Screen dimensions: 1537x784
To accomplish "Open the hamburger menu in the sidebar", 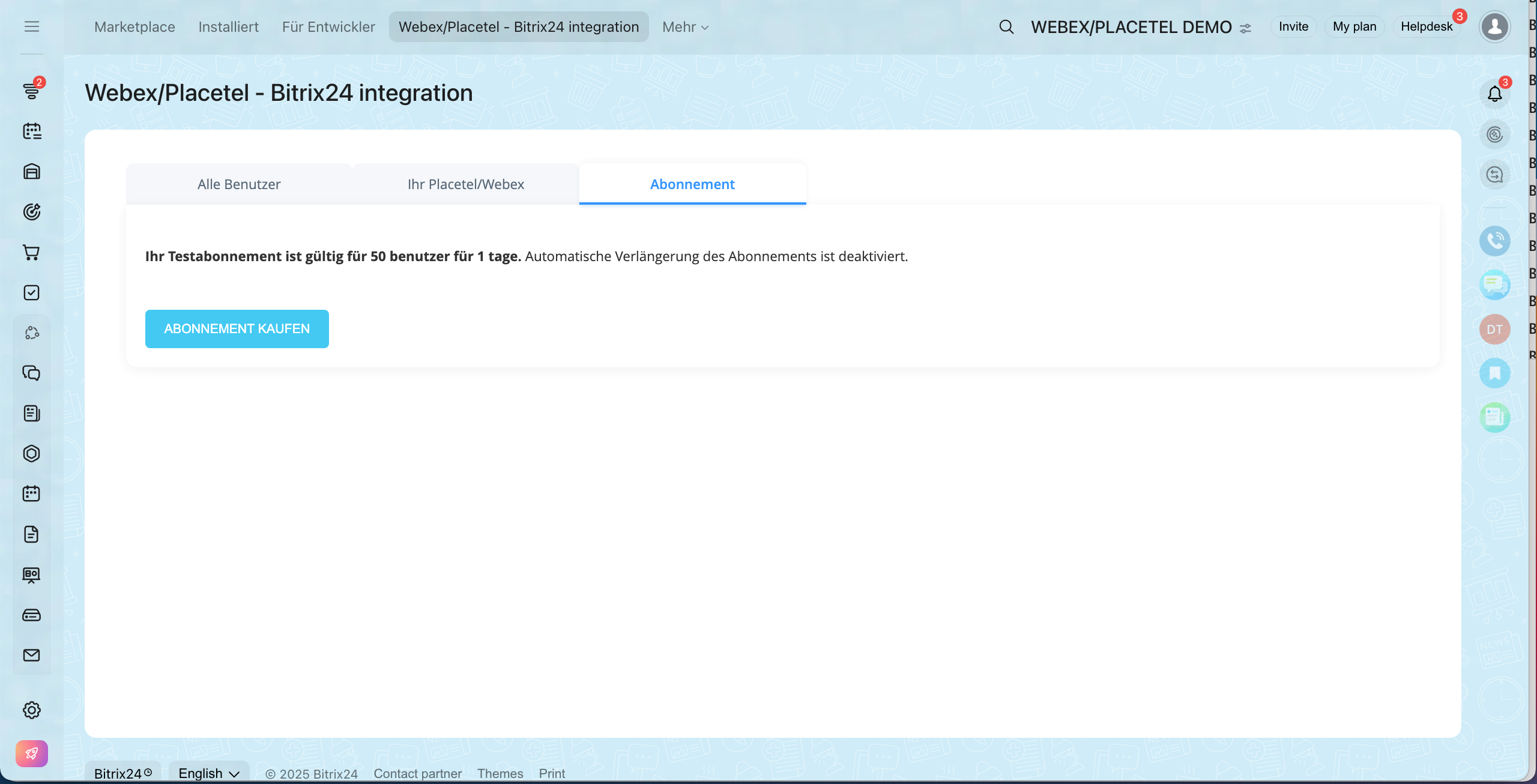I will [32, 26].
